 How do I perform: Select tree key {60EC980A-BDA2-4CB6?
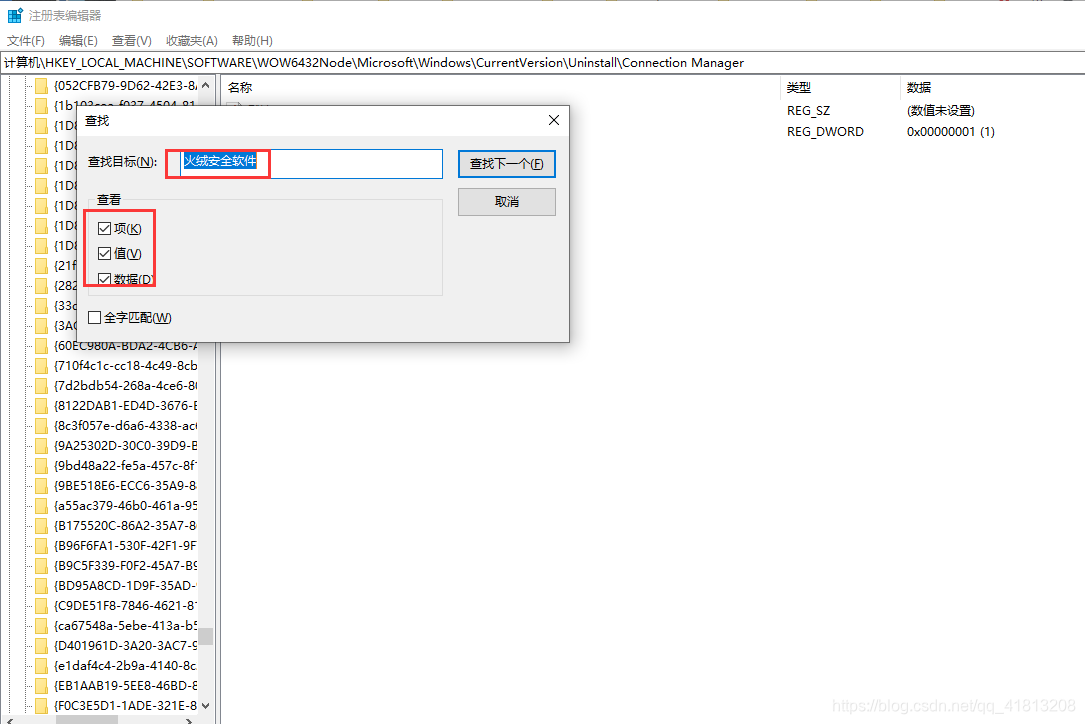pyautogui.click(x=125, y=346)
